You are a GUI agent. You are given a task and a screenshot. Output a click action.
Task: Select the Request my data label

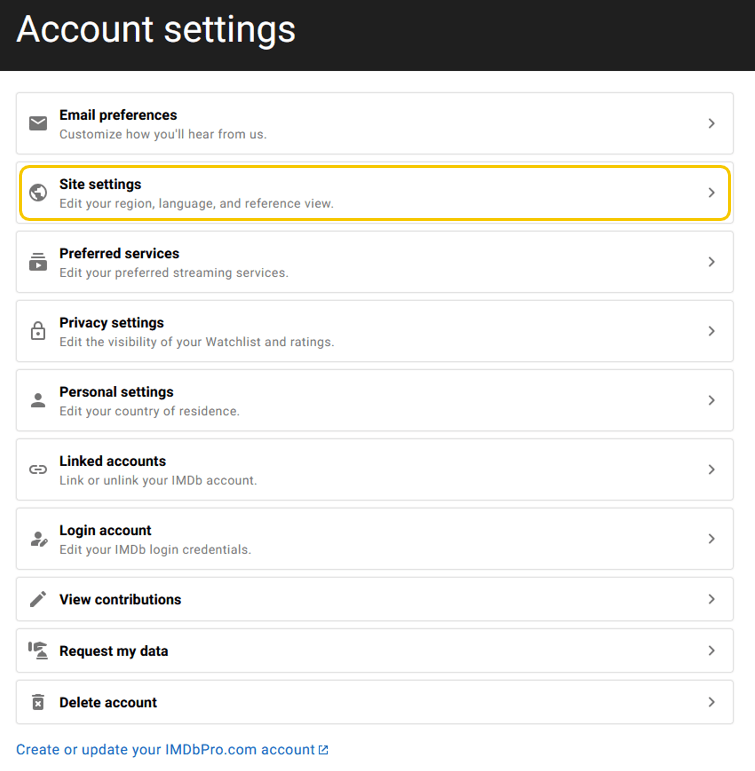[114, 651]
